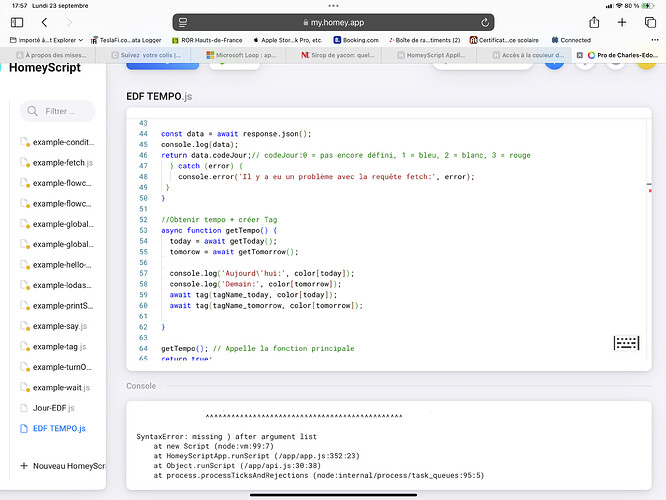Open example-hello-... script
Image resolution: width=666 pixels, height=500 pixels.
[62, 265]
